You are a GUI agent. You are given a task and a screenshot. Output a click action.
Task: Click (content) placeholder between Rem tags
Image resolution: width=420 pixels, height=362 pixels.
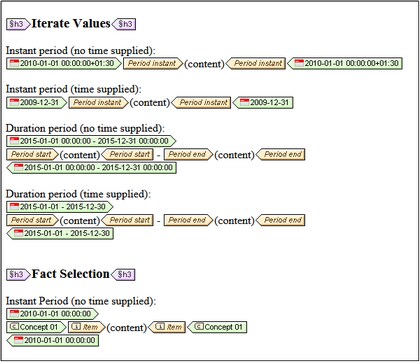pyautogui.click(x=127, y=328)
